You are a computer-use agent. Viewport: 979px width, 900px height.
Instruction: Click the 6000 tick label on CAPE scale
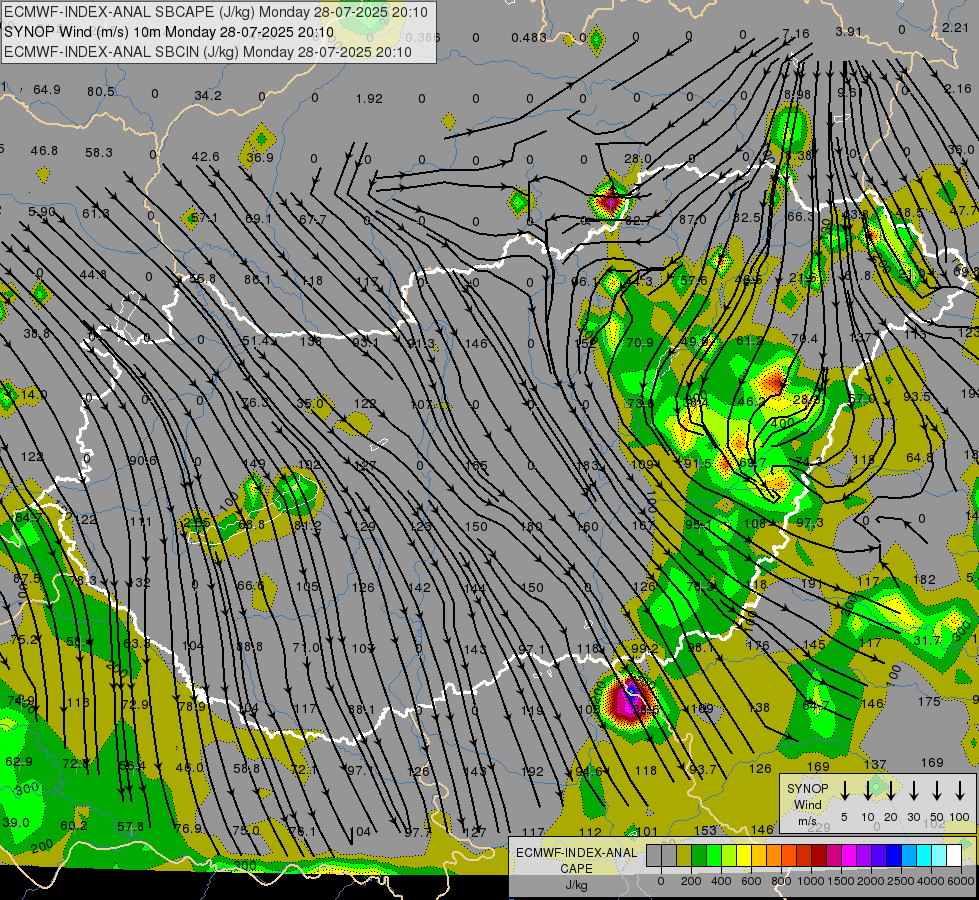pyautogui.click(x=961, y=881)
